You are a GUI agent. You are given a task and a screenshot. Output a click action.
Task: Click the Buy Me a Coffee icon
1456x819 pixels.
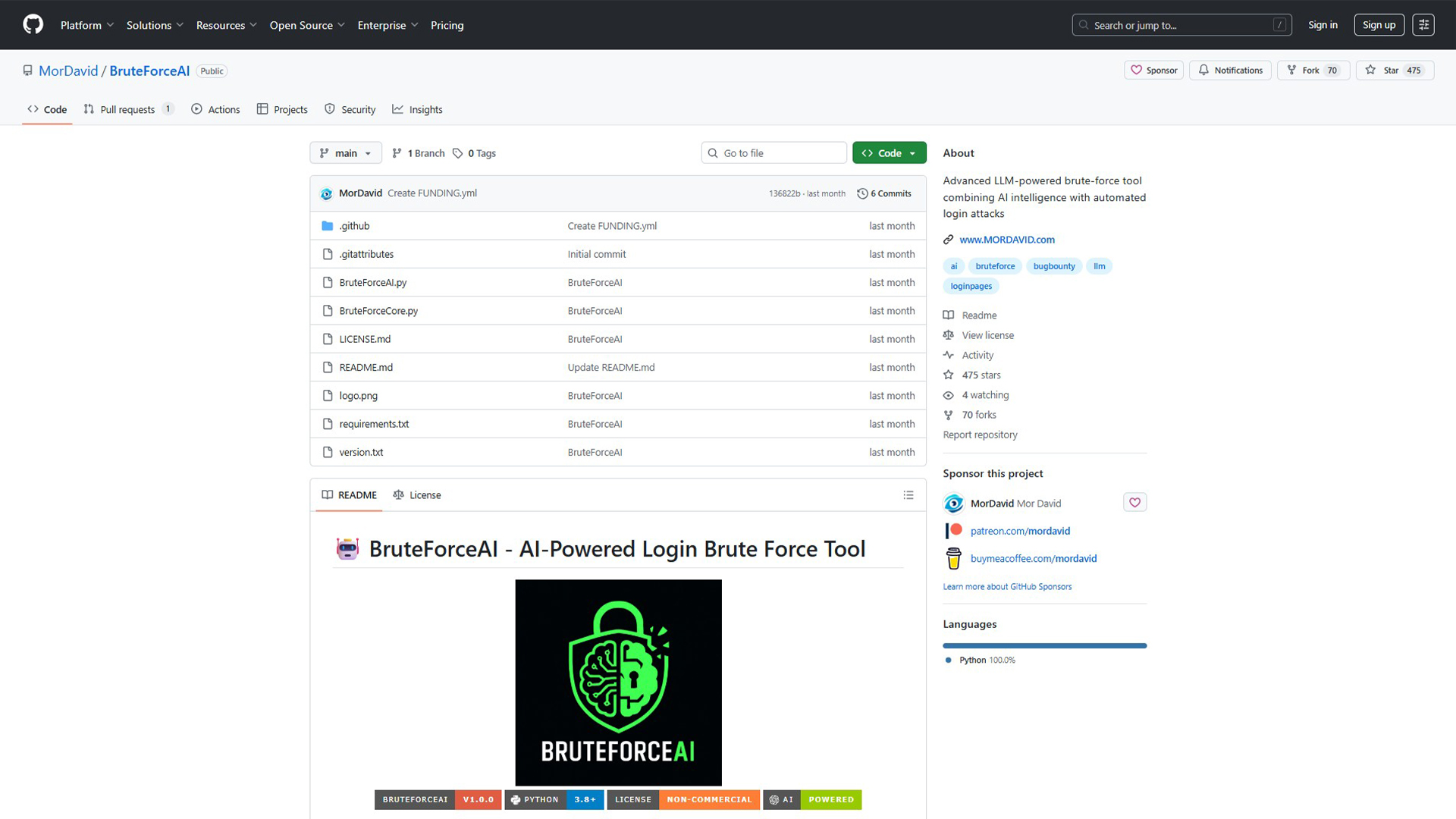pos(952,558)
